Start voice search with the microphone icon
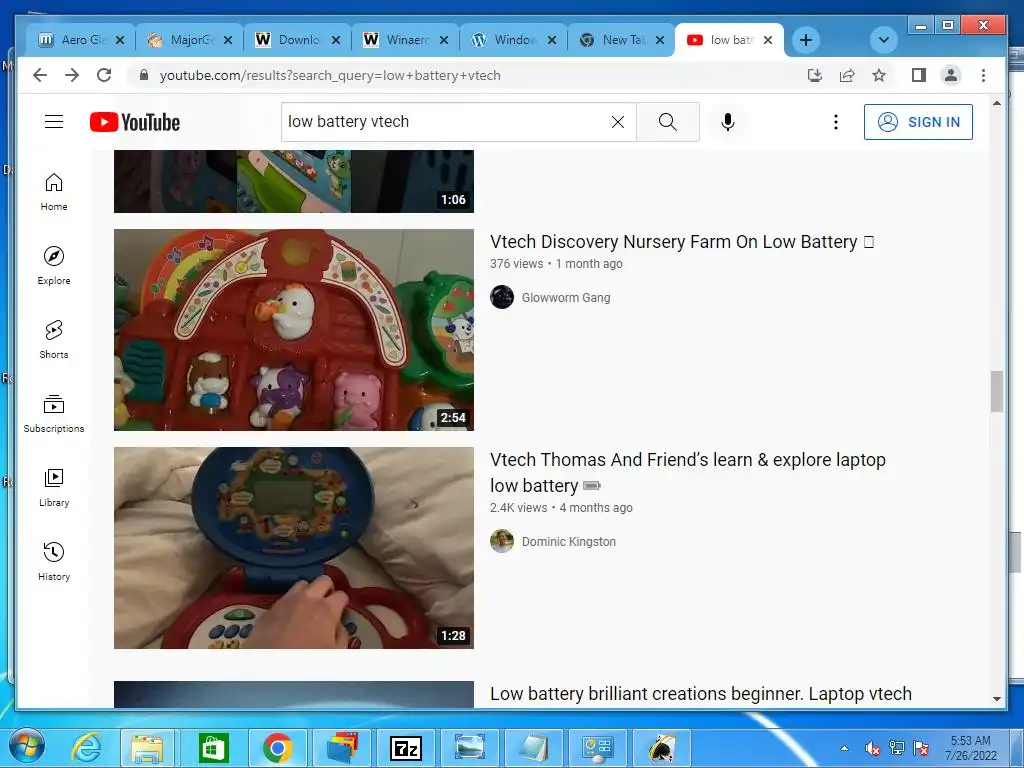 point(728,121)
